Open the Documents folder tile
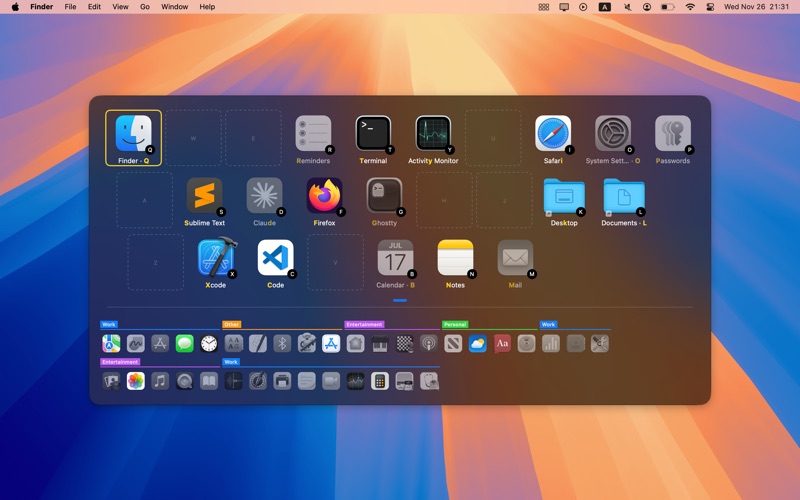The image size is (800, 500). pos(623,200)
